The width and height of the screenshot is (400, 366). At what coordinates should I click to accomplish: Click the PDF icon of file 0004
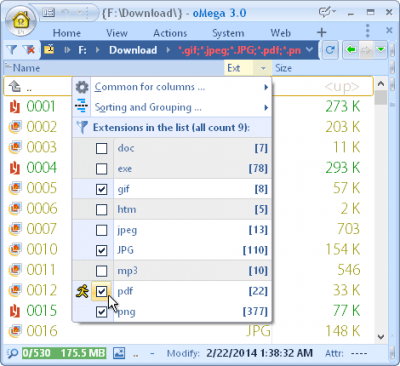tap(15, 168)
